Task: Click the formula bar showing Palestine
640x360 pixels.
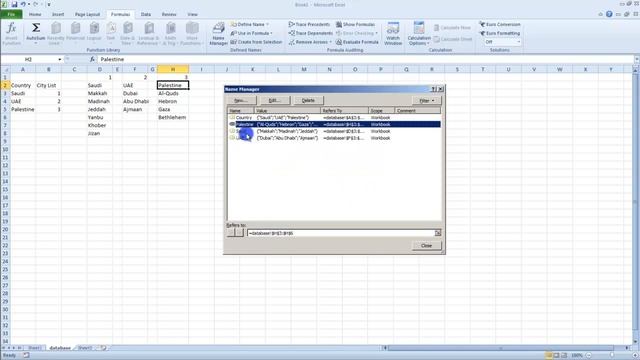Action: (365, 60)
